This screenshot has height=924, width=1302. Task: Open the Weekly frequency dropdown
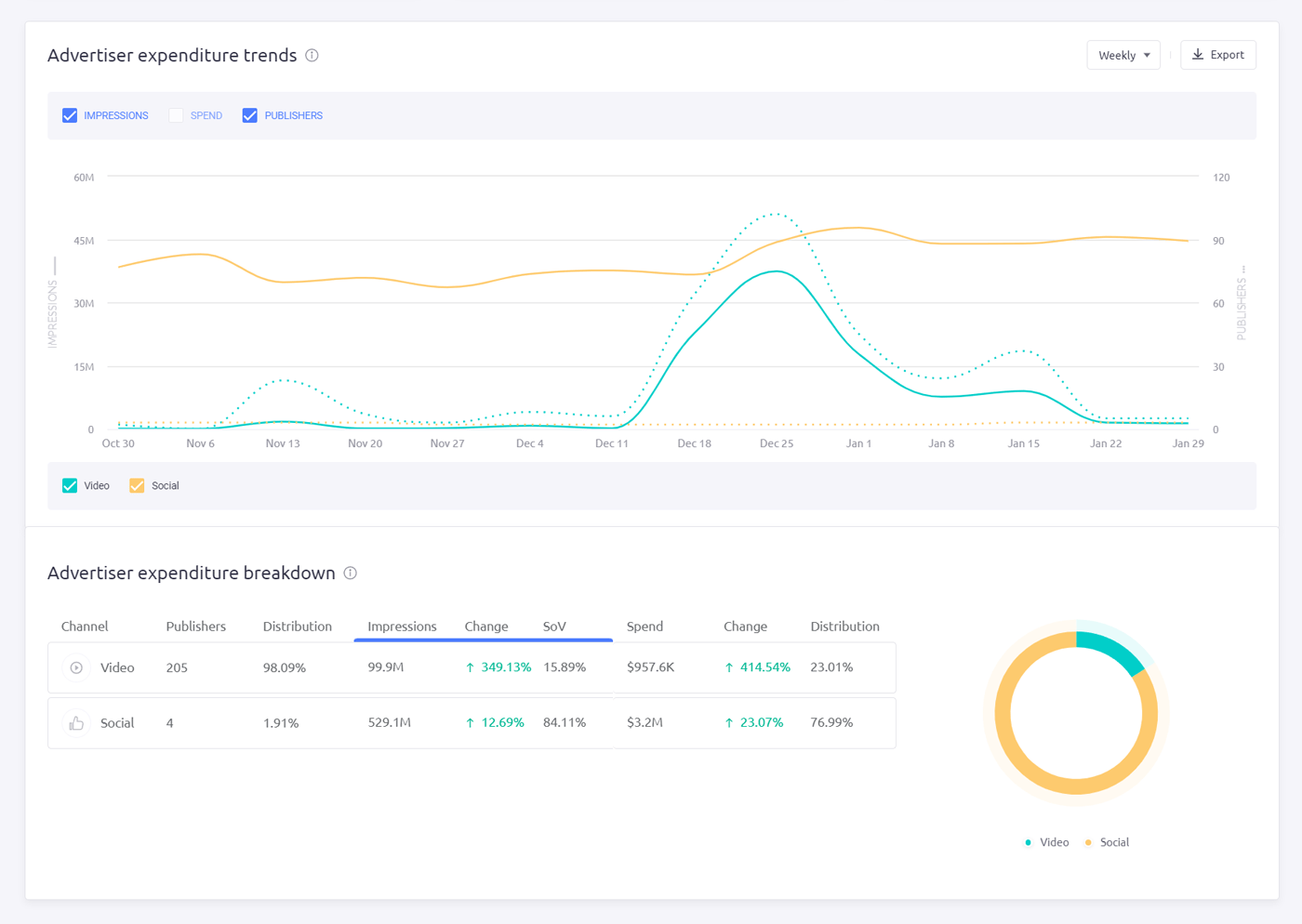point(1123,55)
